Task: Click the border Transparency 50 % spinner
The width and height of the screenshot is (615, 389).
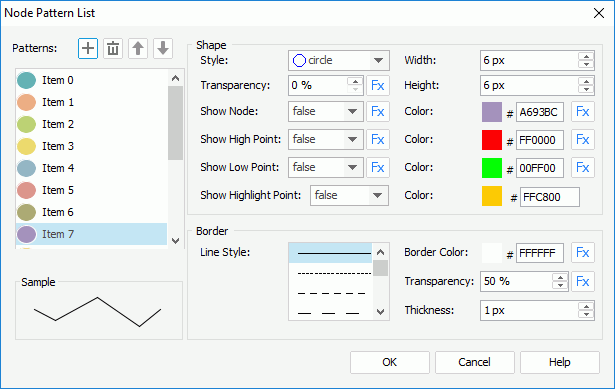Action: (x=560, y=281)
